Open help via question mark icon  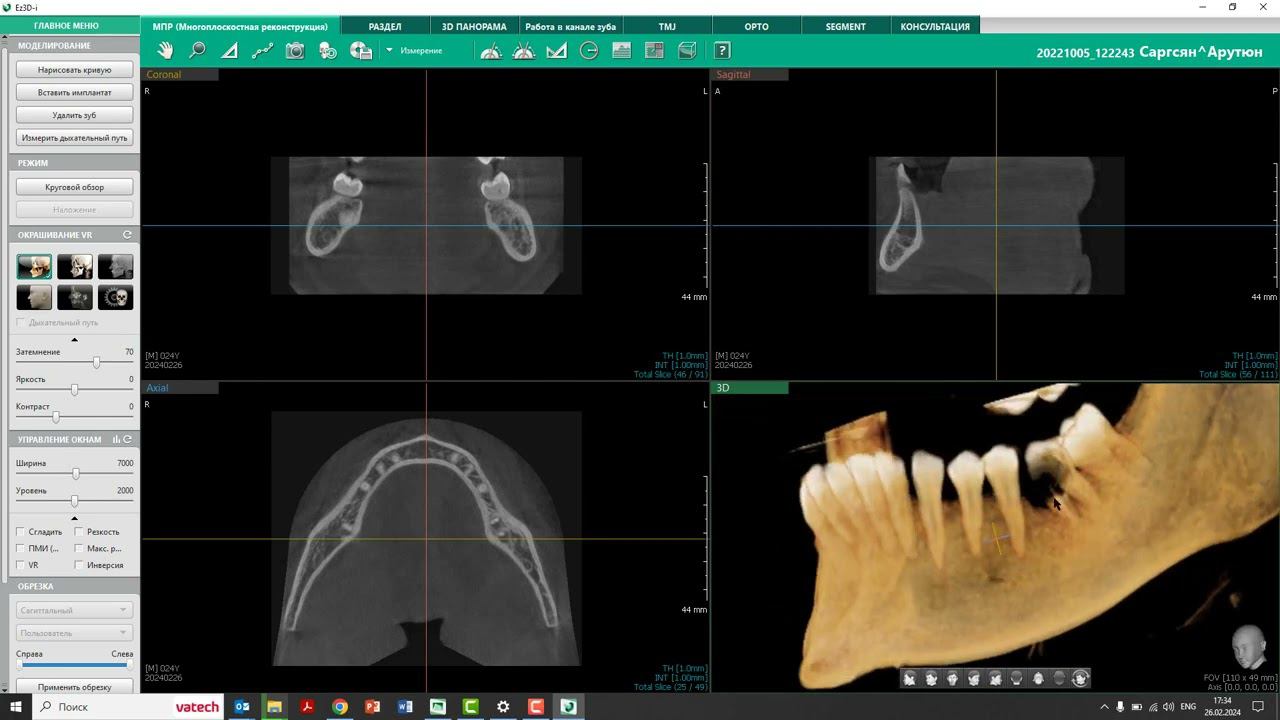[722, 51]
